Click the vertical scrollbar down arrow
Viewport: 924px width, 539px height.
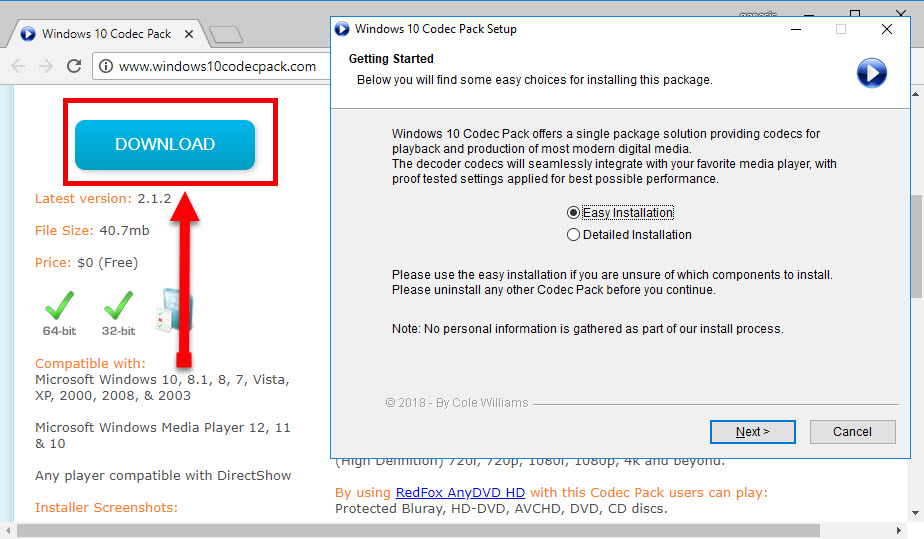(915, 512)
